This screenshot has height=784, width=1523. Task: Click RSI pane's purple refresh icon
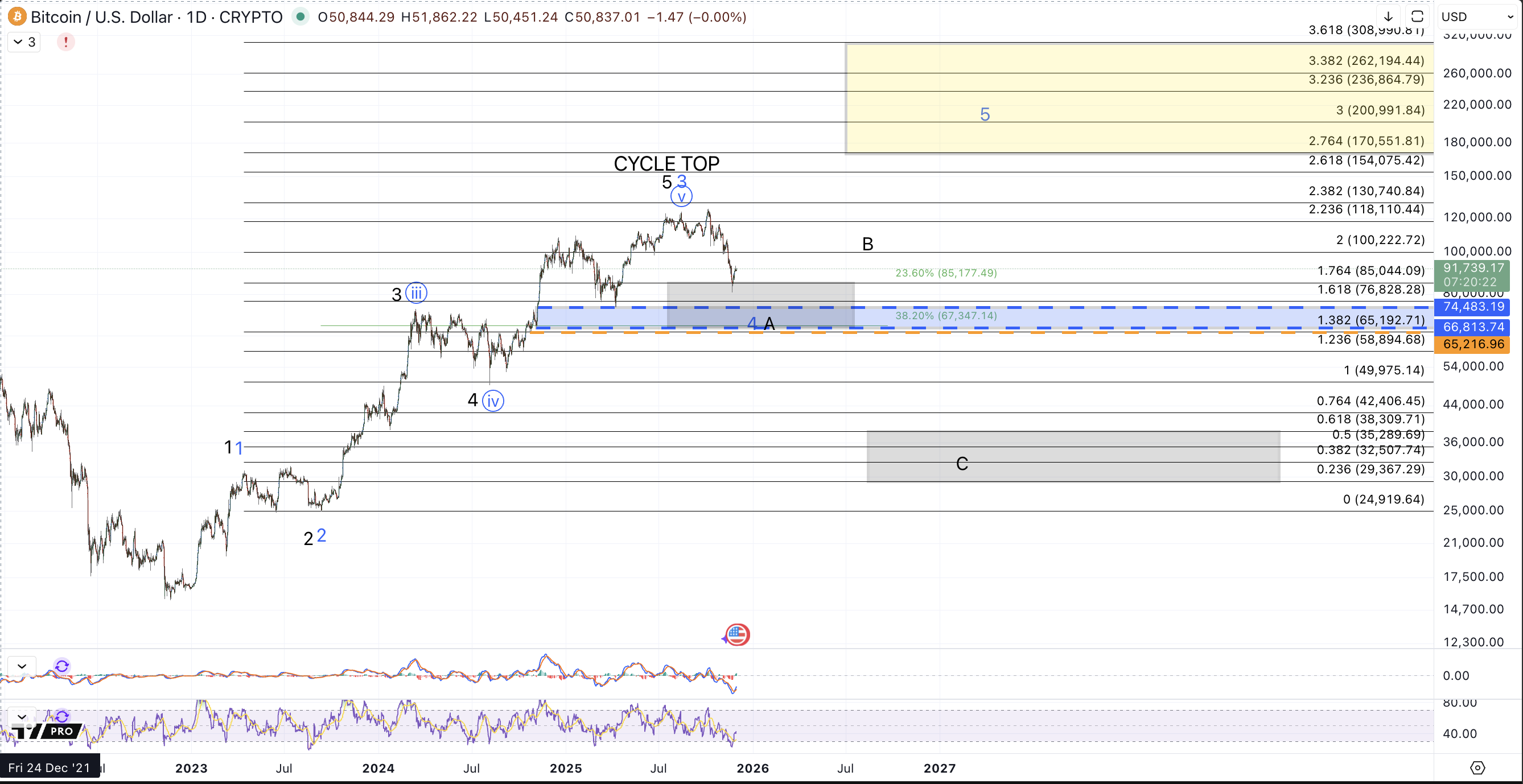(61, 717)
